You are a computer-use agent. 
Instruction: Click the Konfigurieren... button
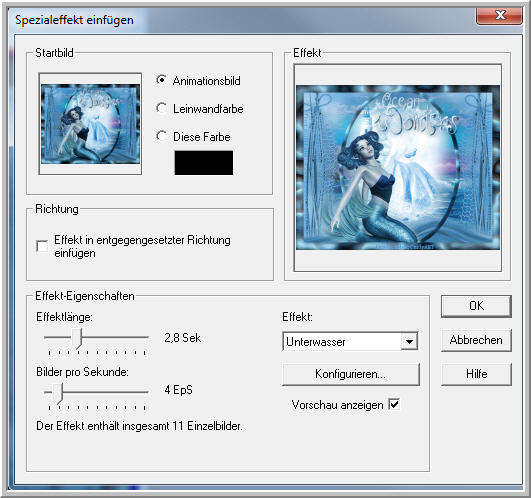coord(351,374)
